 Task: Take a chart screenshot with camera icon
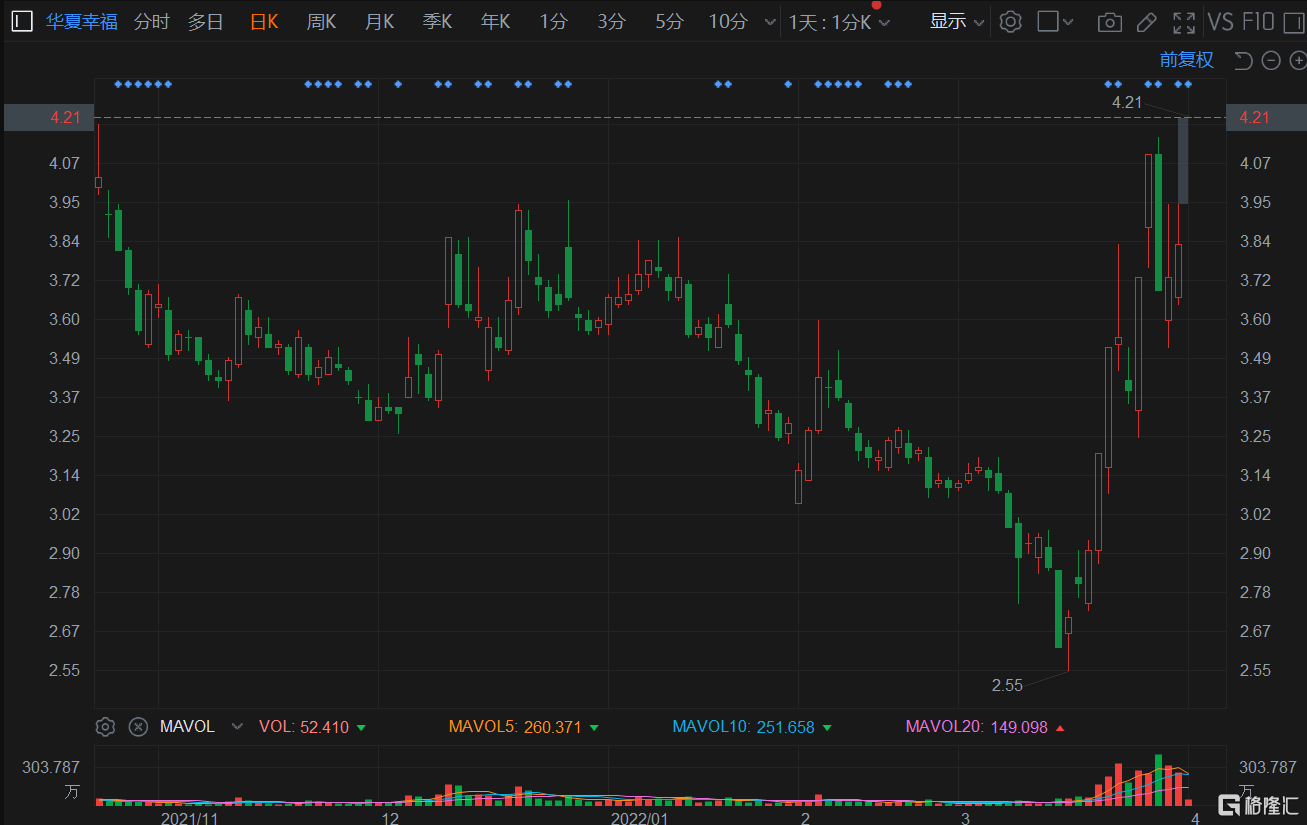pyautogui.click(x=1109, y=22)
